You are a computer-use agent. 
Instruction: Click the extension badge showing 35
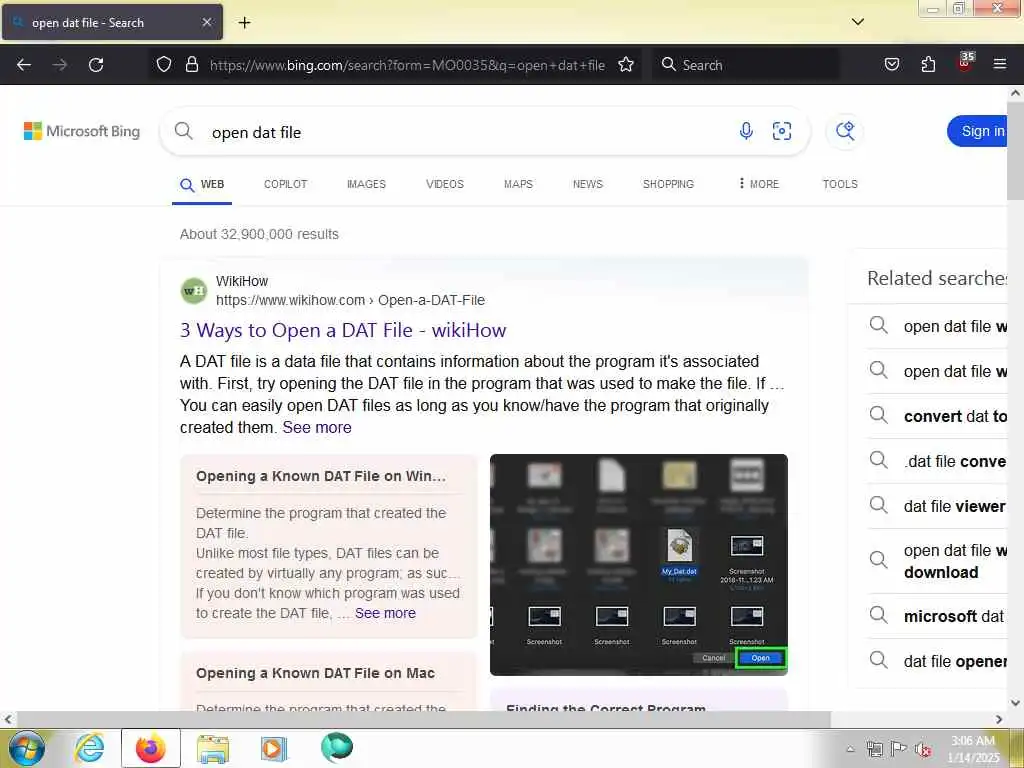(965, 62)
